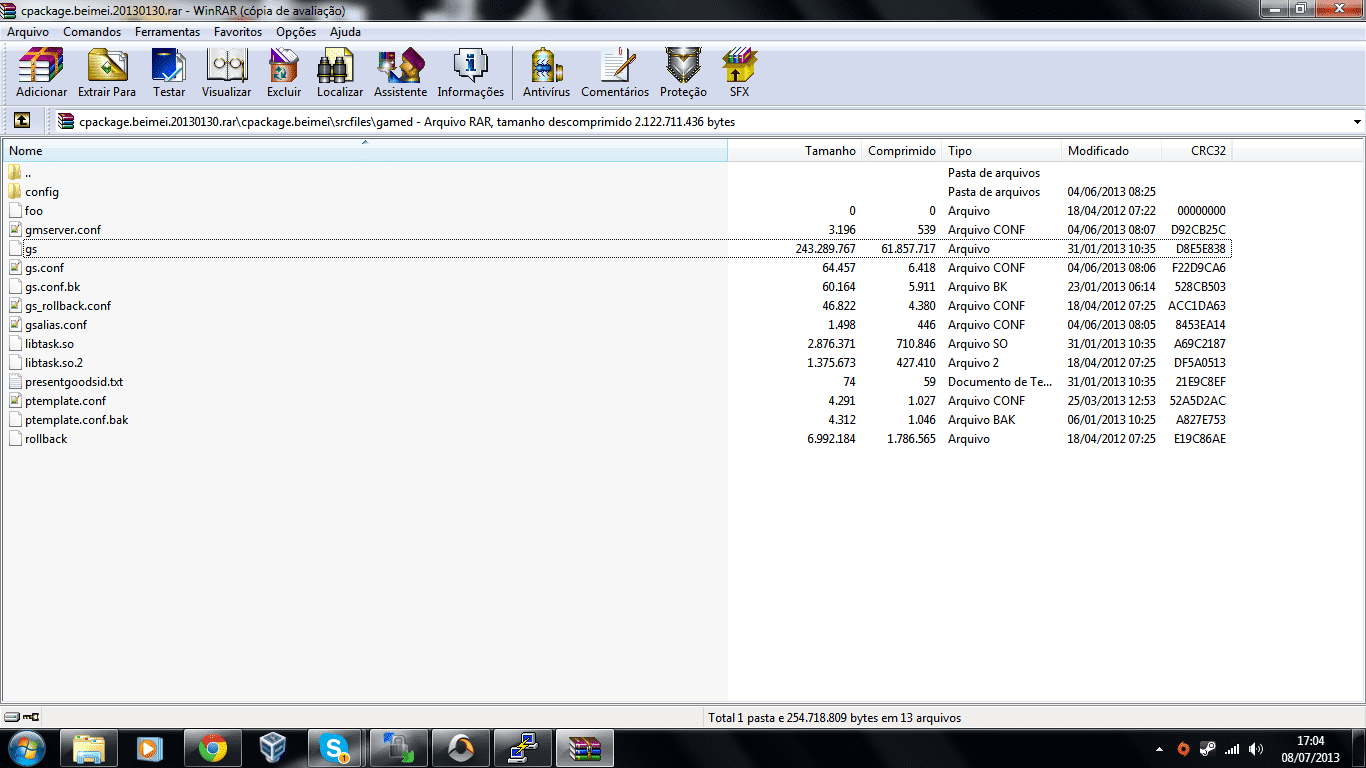
Task: Click the volume speaker tray icon
Action: coord(1256,748)
